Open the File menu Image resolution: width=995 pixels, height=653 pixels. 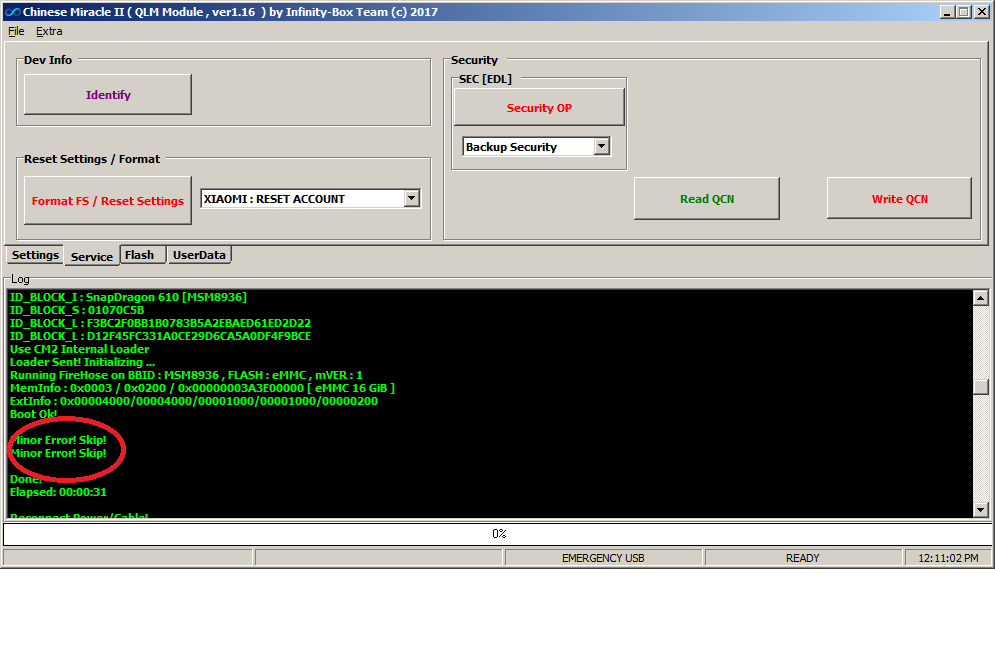click(x=16, y=31)
